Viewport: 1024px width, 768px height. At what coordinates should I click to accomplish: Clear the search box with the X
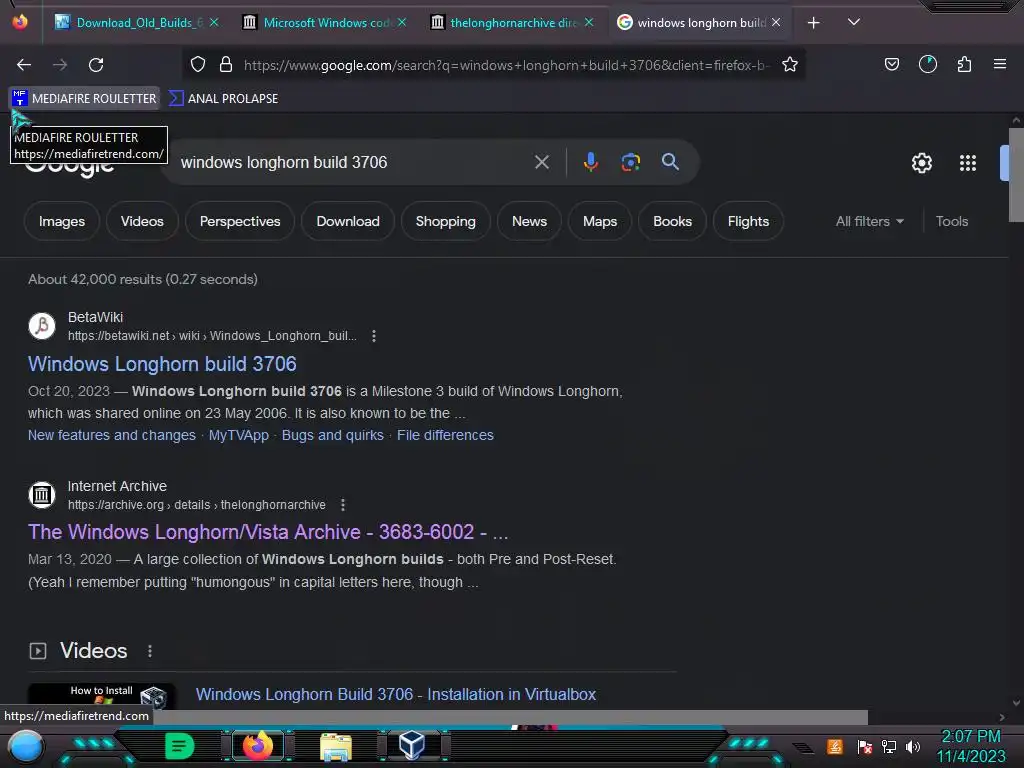(x=541, y=162)
